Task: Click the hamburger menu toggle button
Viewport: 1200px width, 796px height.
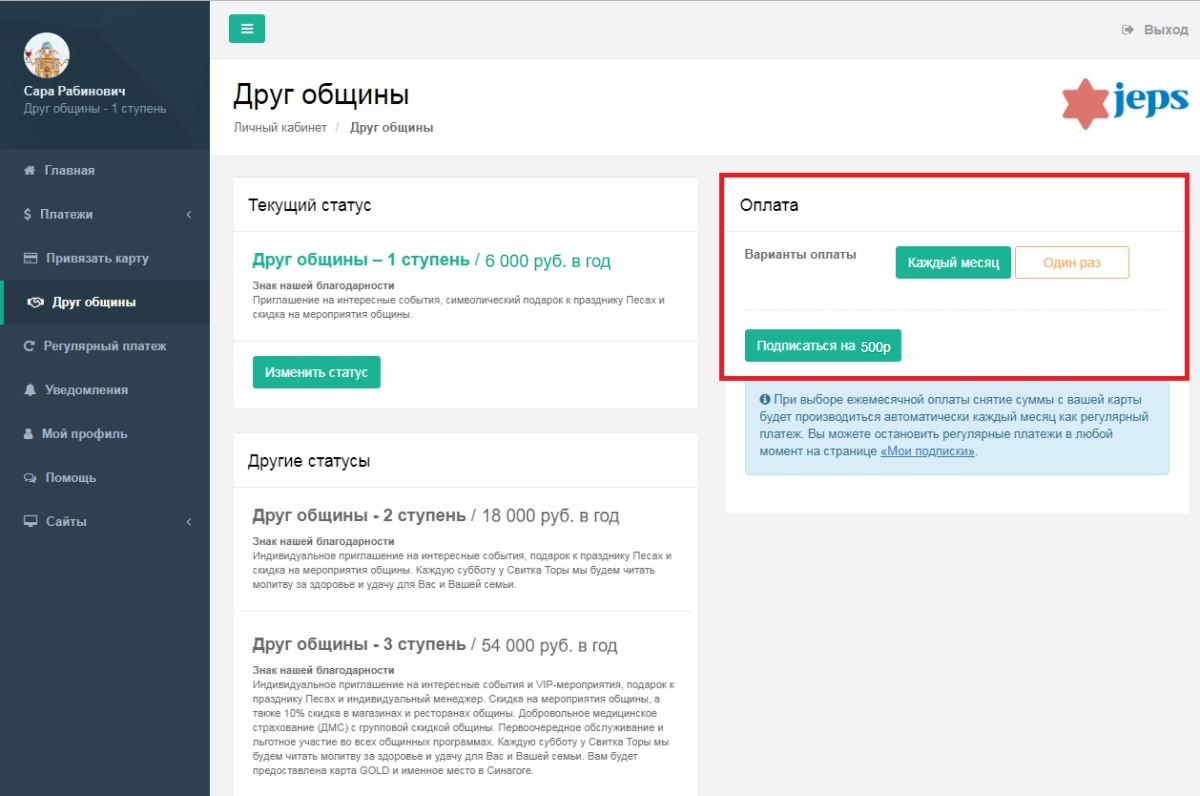Action: [247, 29]
